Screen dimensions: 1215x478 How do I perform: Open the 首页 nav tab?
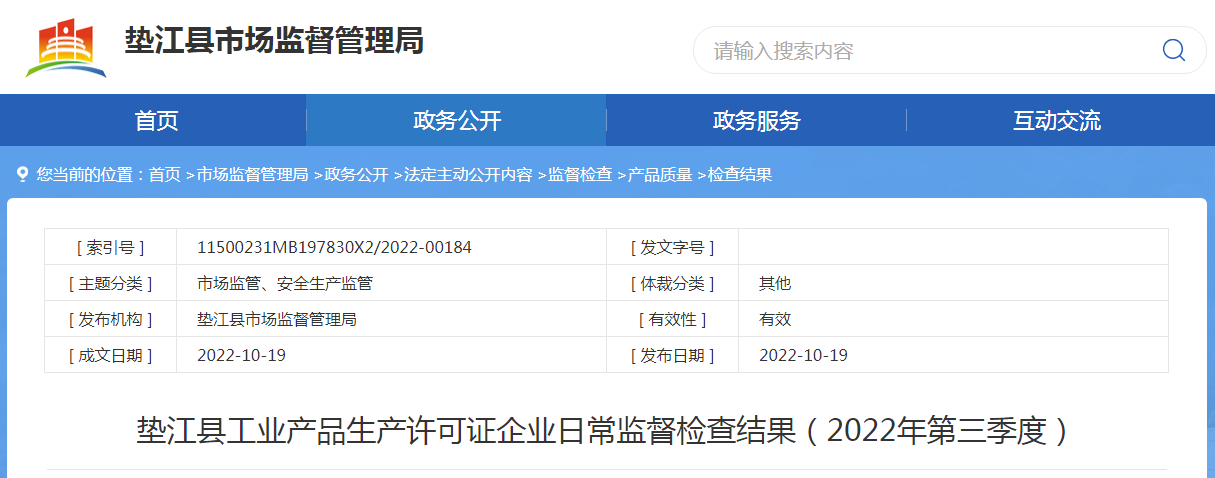(156, 121)
